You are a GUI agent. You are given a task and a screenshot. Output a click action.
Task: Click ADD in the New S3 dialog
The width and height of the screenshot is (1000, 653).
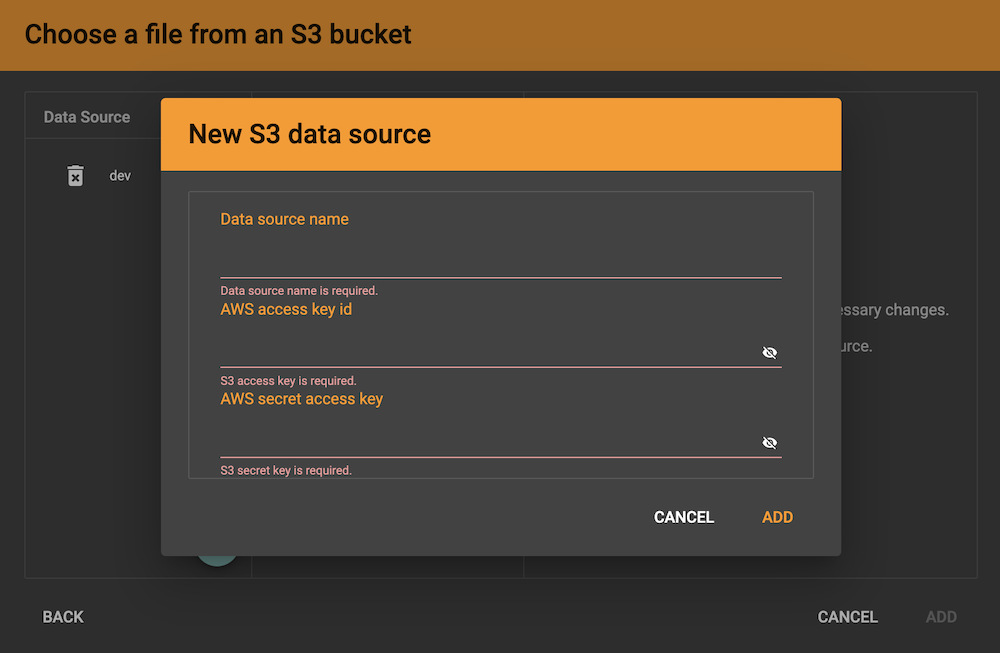click(777, 517)
